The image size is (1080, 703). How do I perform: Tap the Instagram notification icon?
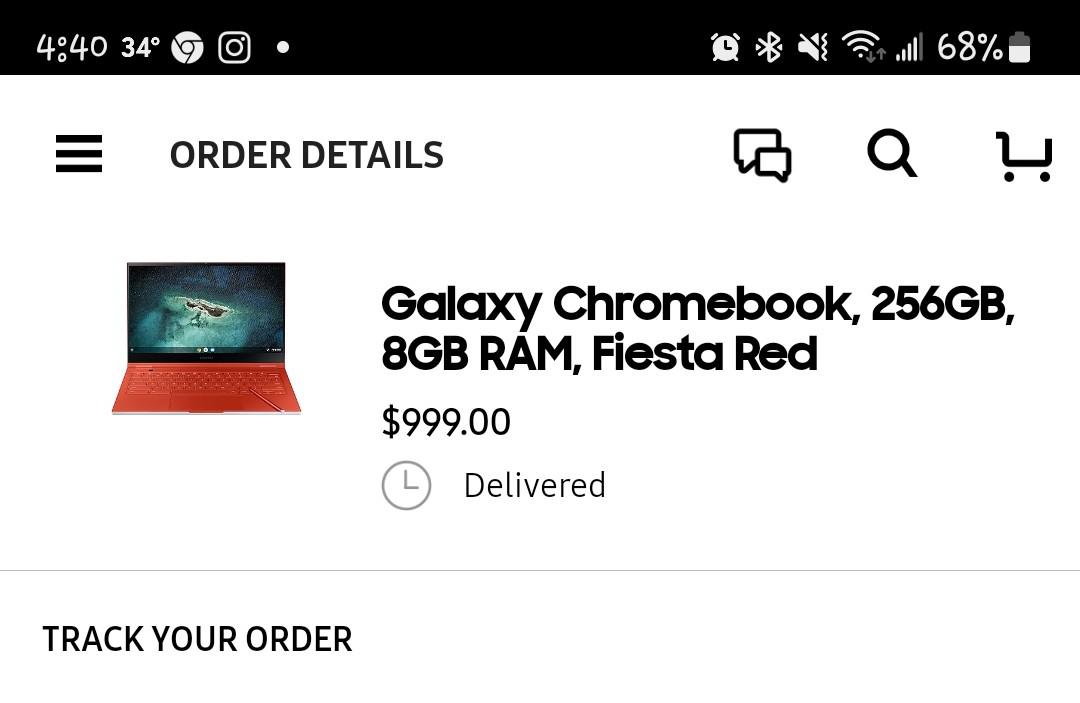[235, 47]
